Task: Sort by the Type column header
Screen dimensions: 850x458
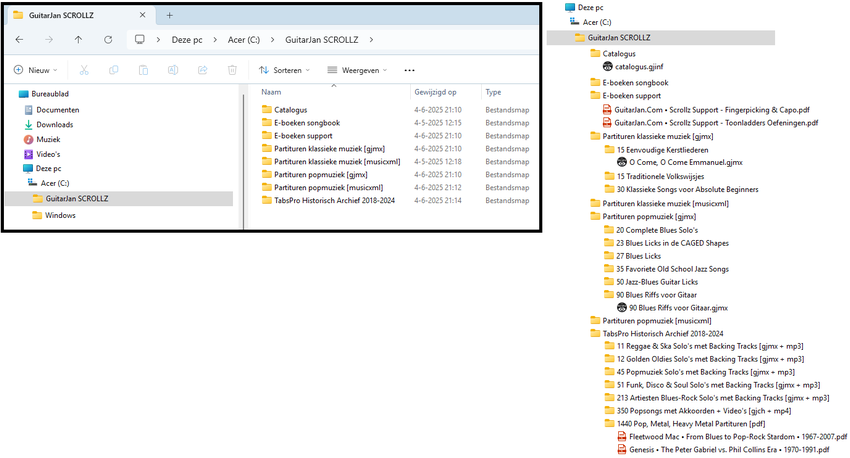Action: click(493, 92)
